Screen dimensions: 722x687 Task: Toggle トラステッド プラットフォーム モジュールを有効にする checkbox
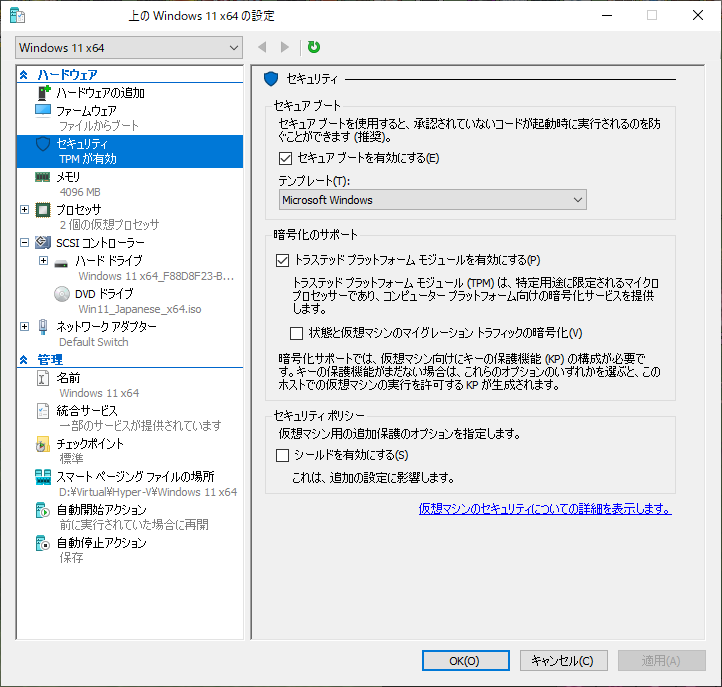pos(282,261)
